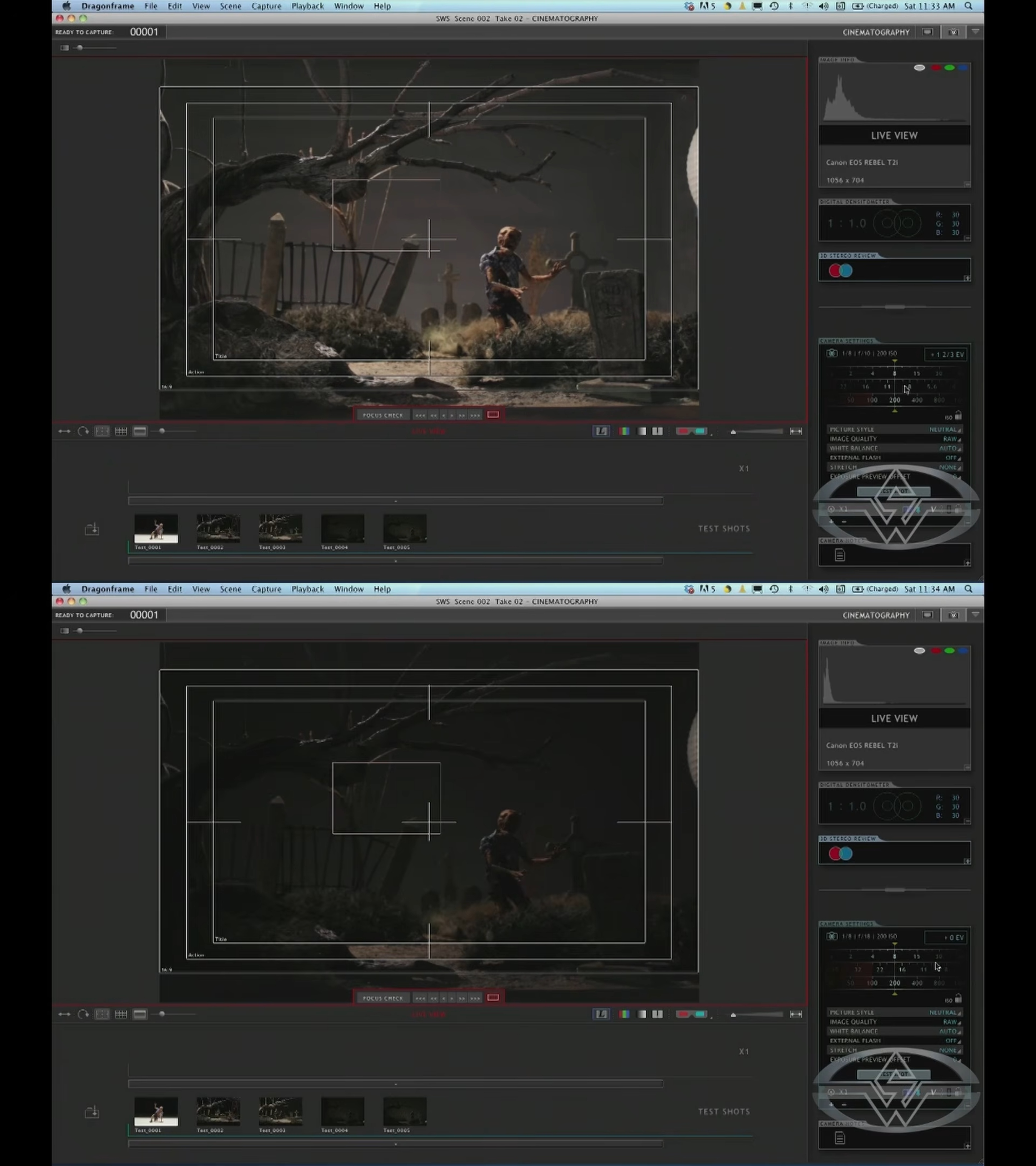
Task: Toggle red histogram channel dot, 11:33 AM window
Action: (936, 68)
